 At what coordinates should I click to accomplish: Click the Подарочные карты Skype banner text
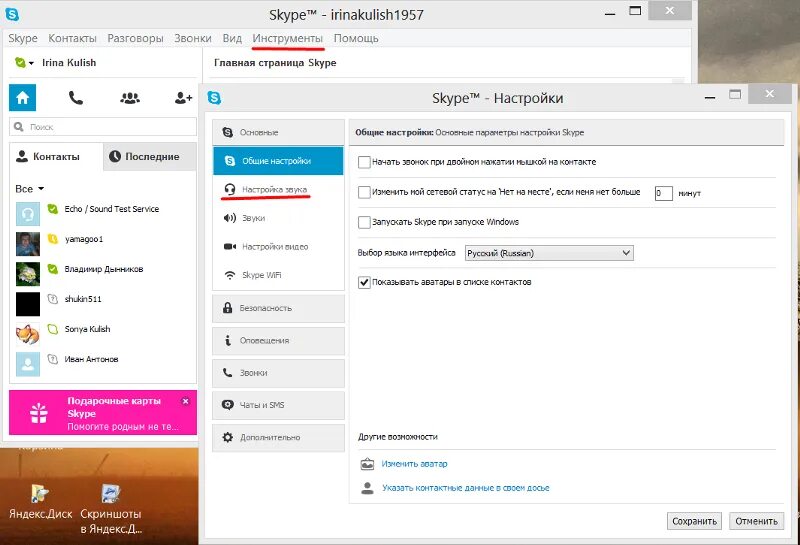pyautogui.click(x=114, y=407)
